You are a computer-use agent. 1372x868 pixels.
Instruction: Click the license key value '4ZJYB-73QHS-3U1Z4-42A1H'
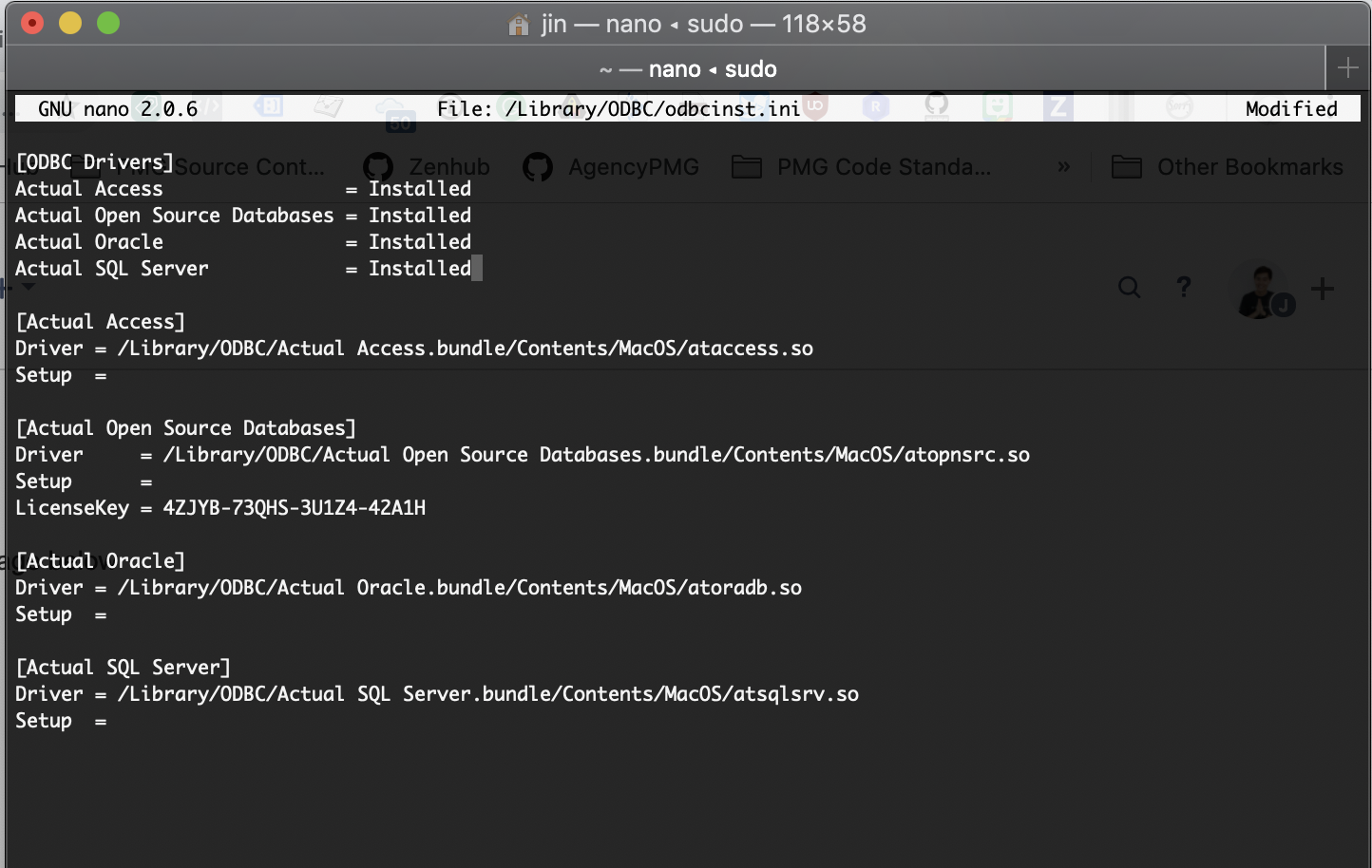pos(295,508)
